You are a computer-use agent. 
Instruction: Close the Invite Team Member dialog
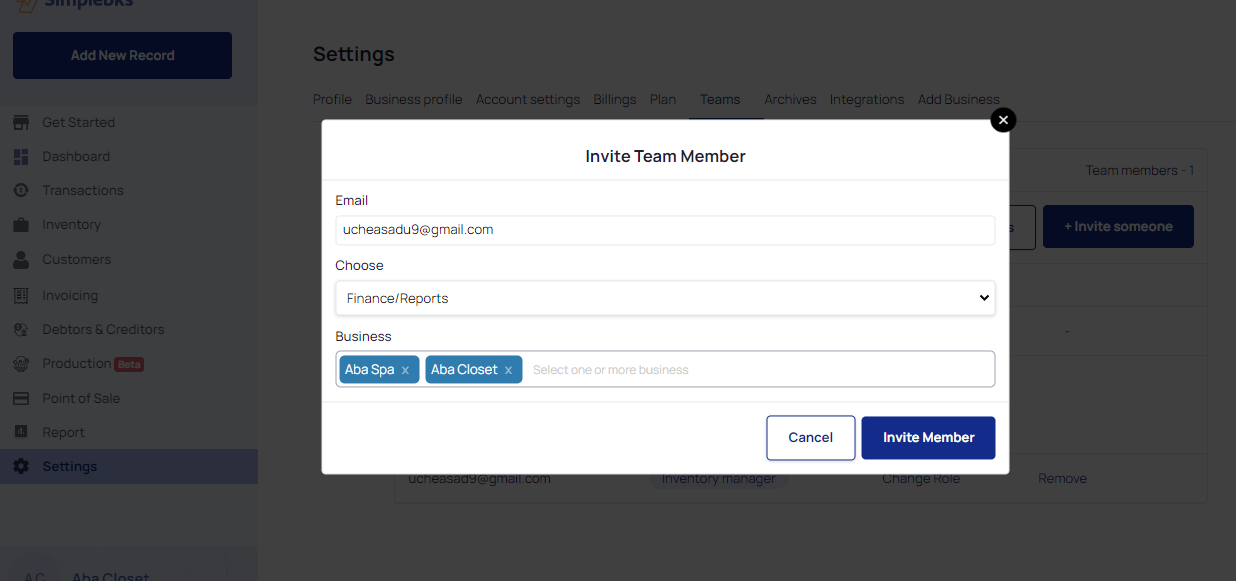coord(1003,120)
